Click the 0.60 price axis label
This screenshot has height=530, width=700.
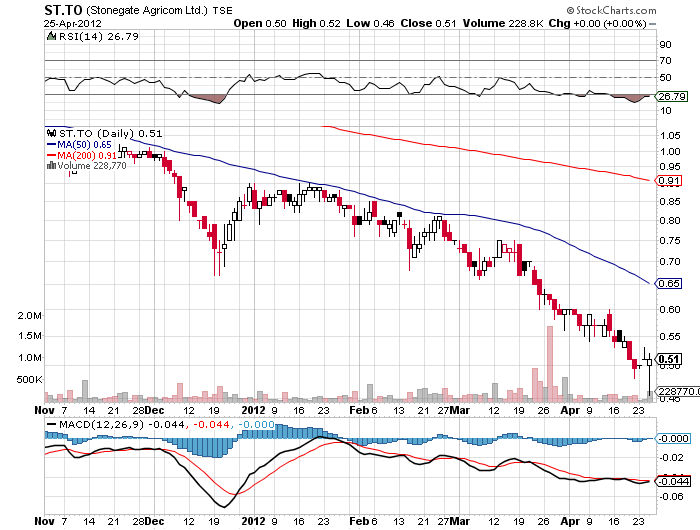pos(670,309)
